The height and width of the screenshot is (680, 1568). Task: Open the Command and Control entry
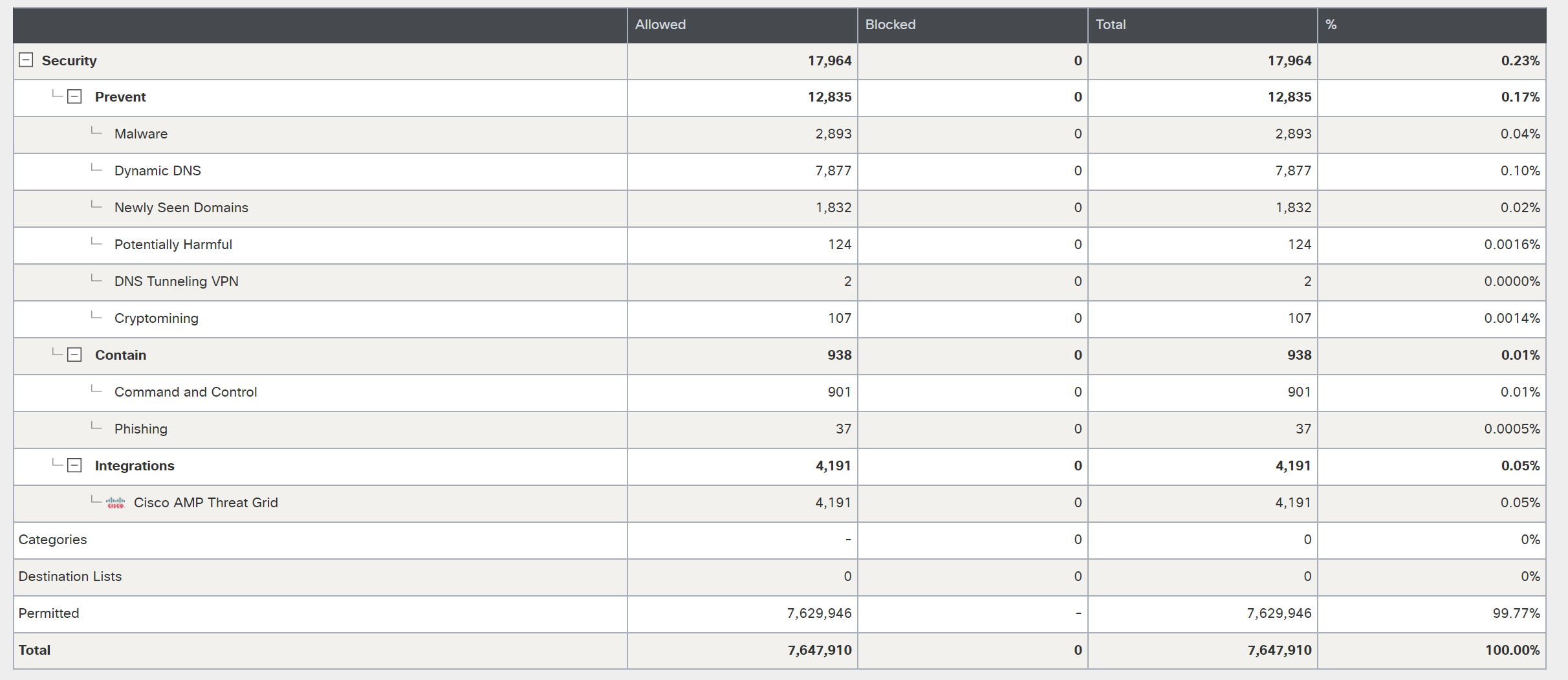pyautogui.click(x=186, y=392)
